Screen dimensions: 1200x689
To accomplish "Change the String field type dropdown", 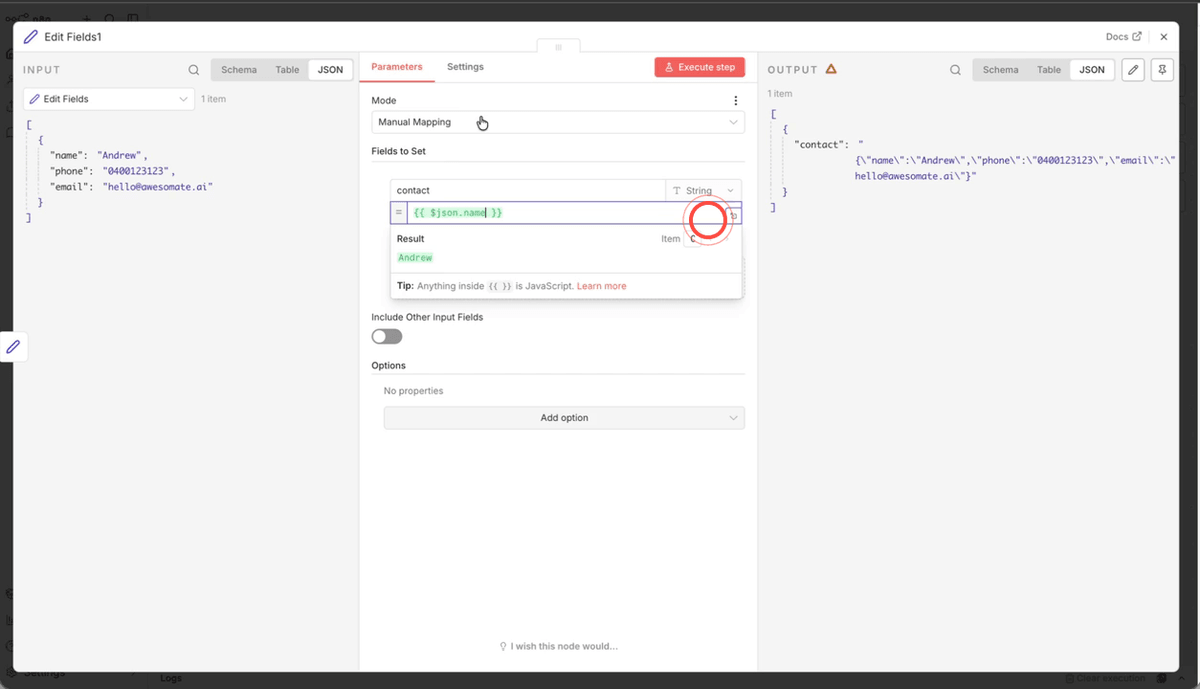I will tap(703, 190).
